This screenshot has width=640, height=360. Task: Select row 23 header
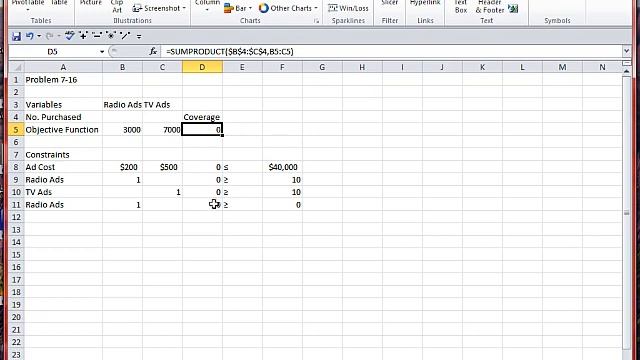tap(16, 355)
